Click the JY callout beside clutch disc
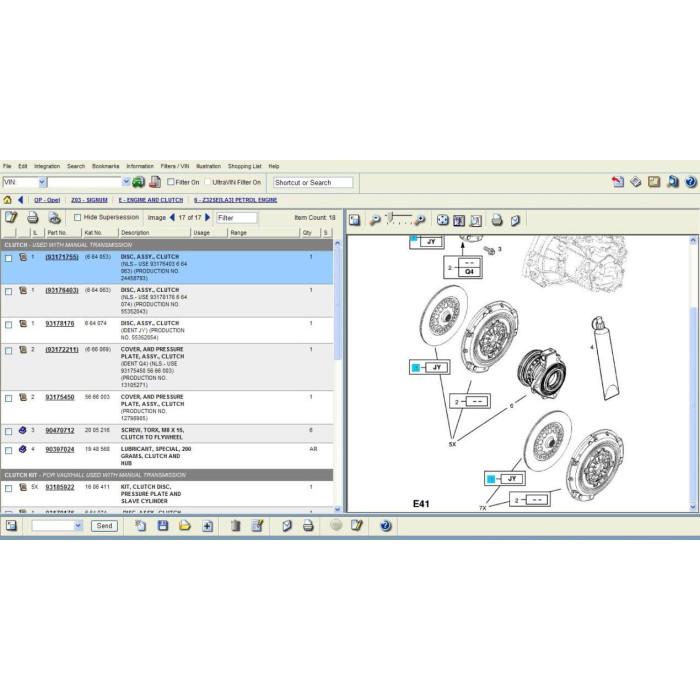 [429, 367]
